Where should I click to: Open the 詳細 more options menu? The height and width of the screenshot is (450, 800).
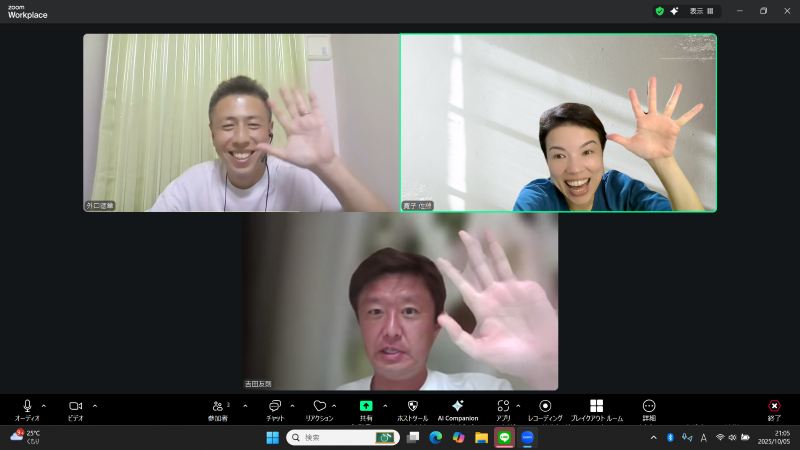(x=649, y=406)
